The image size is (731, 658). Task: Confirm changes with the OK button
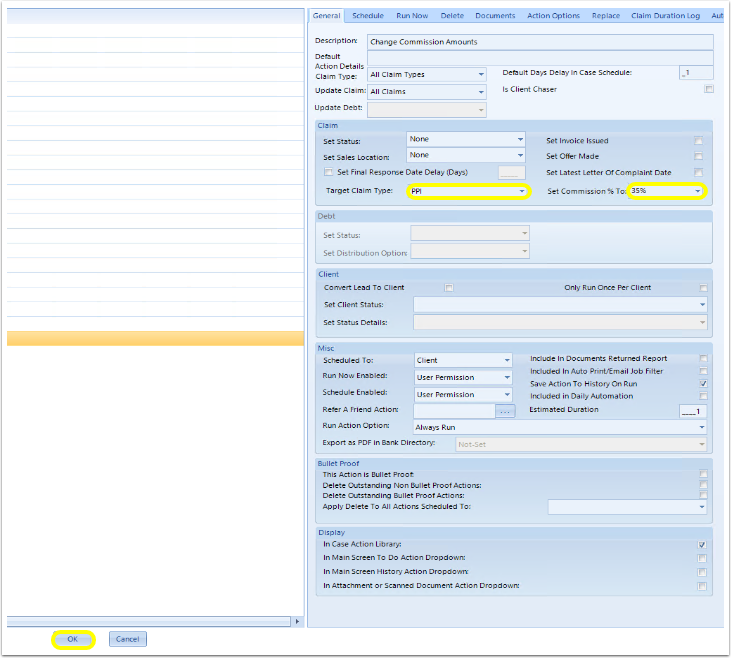click(x=73, y=639)
